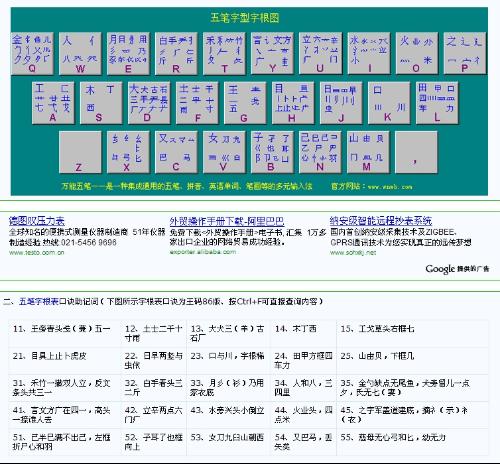Select table cell 25、山由贝，下框几
The height and width of the screenshot is (464, 500).
pos(413,361)
